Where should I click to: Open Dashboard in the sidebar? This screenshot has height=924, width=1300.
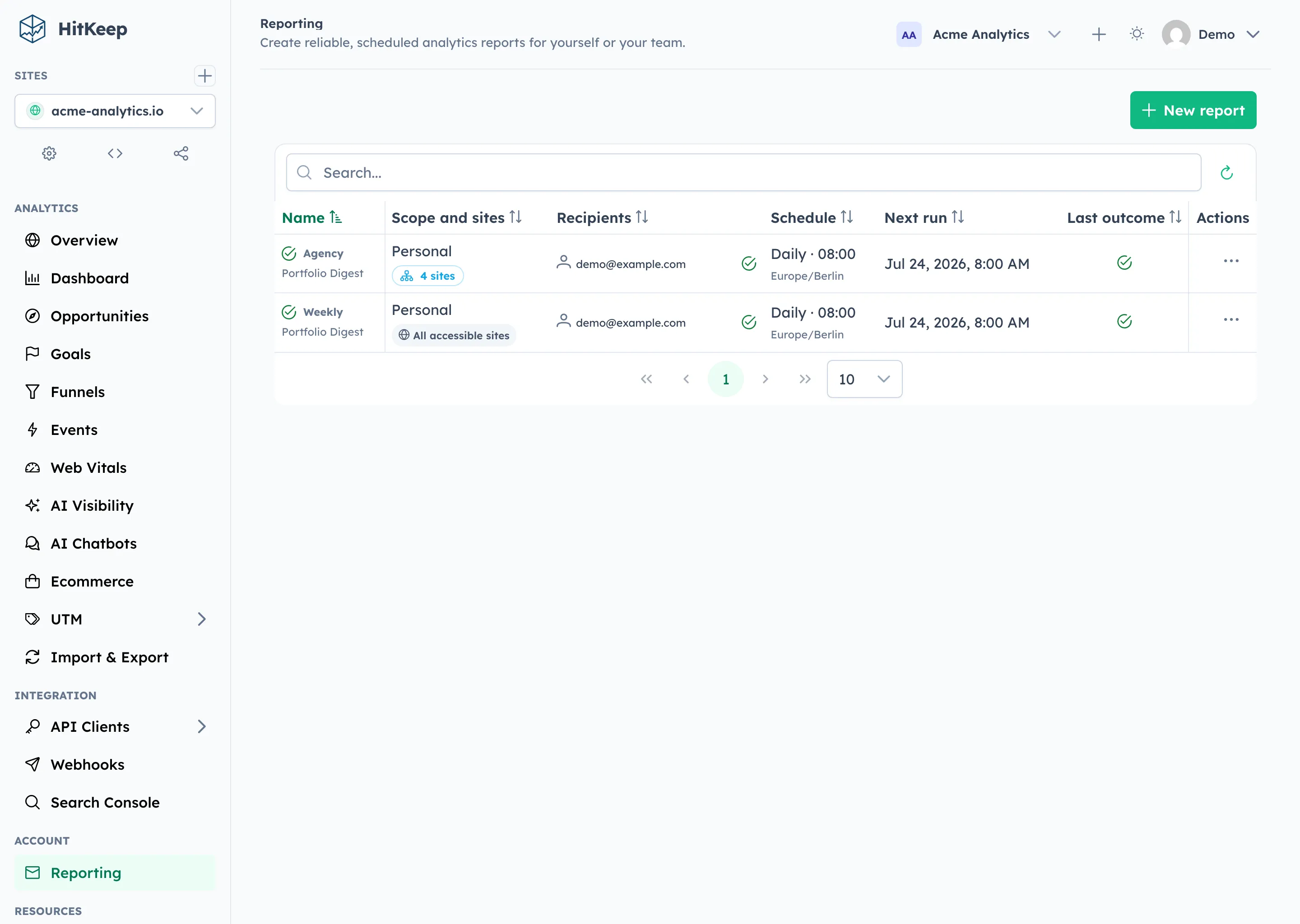click(115, 278)
